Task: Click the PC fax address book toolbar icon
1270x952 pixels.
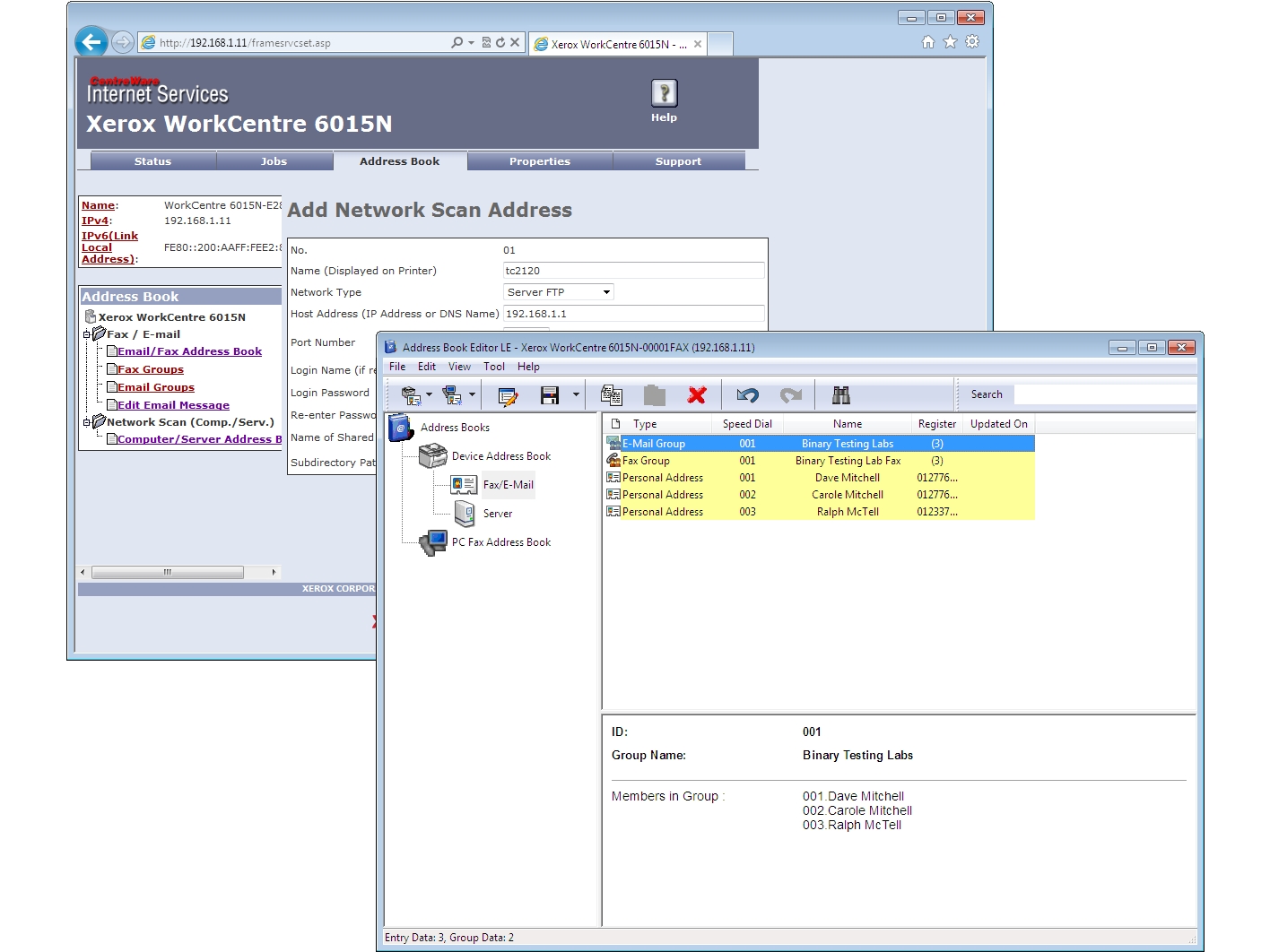Action: (453, 395)
